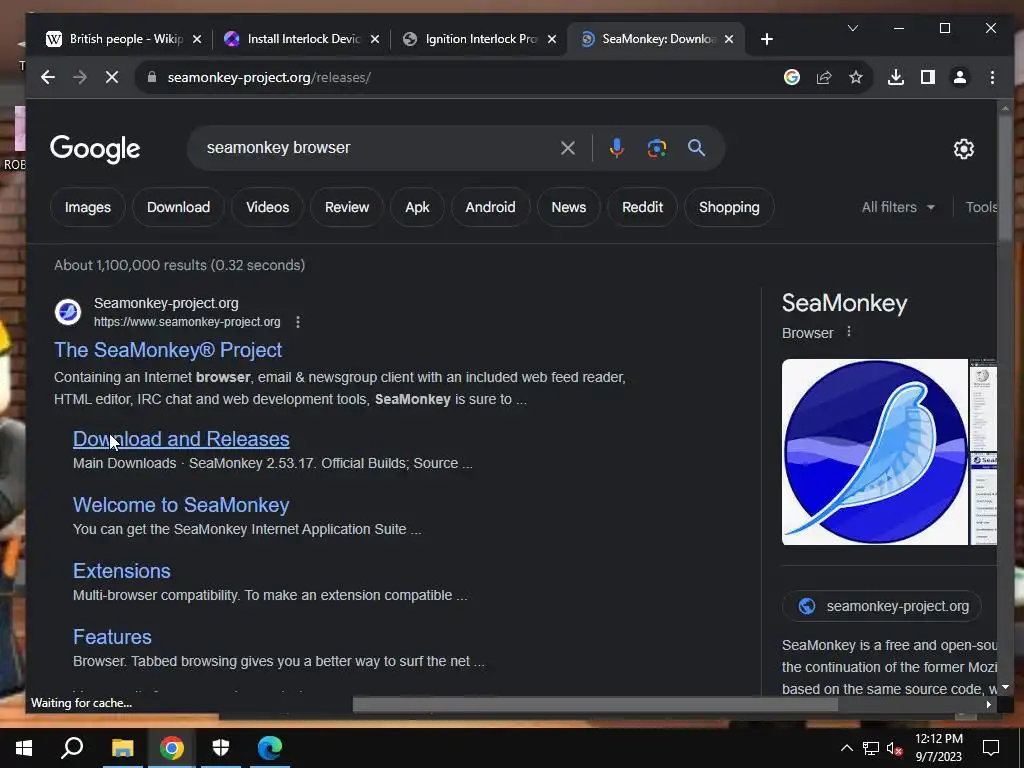View site info padlock icon
The image size is (1024, 768).
pyautogui.click(x=152, y=77)
